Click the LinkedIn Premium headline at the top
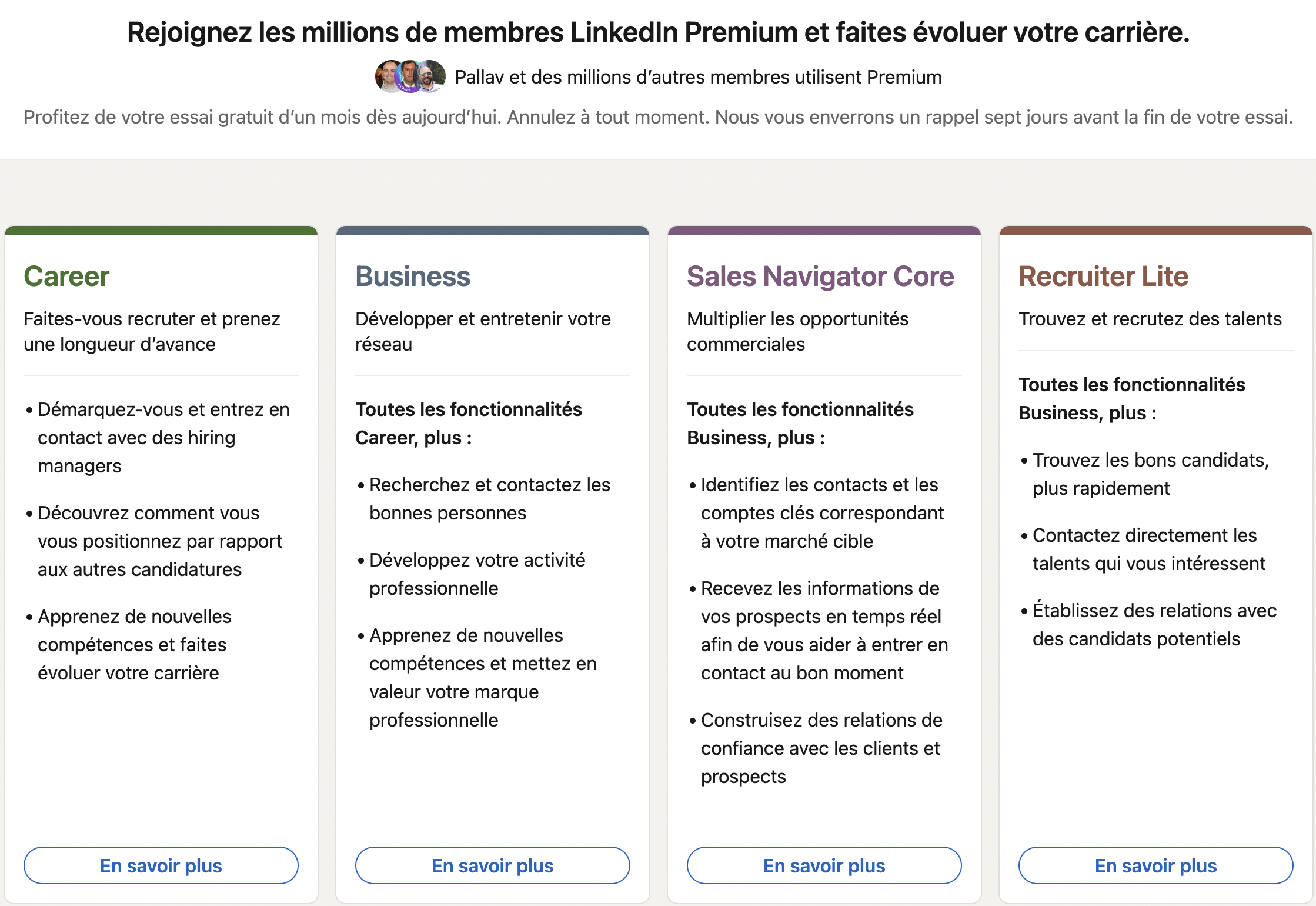 (x=658, y=32)
